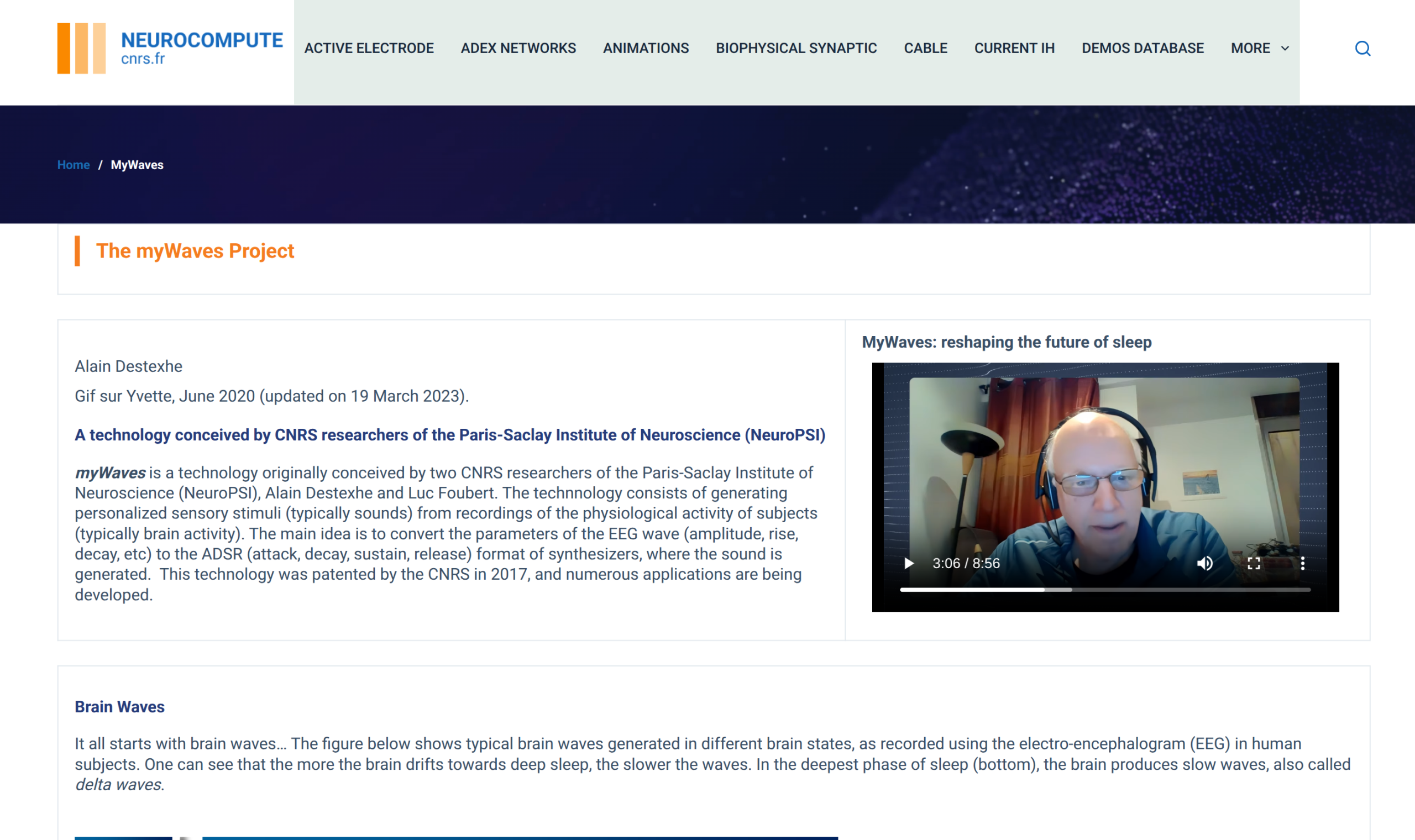Click the 'Brain Waves' section heading
The image size is (1415, 840).
[119, 707]
